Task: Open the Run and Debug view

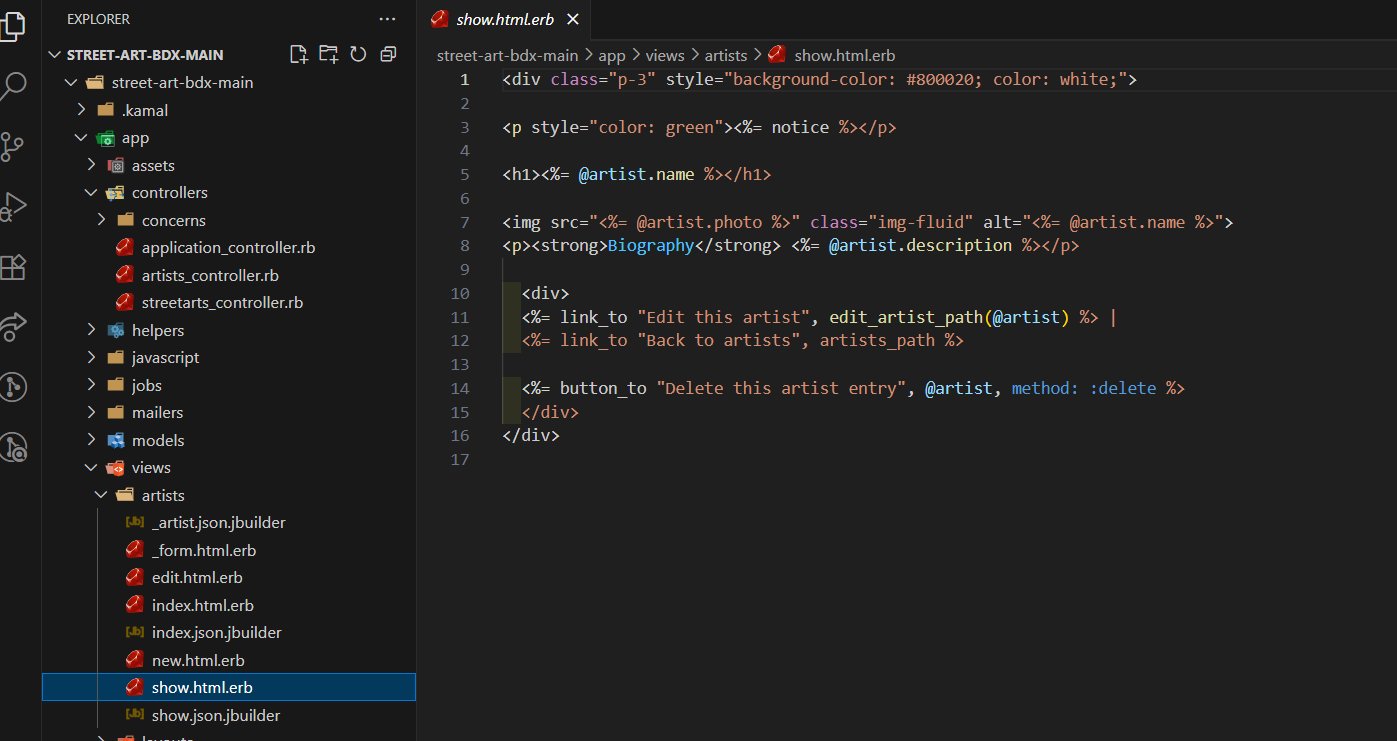Action: click(12, 207)
